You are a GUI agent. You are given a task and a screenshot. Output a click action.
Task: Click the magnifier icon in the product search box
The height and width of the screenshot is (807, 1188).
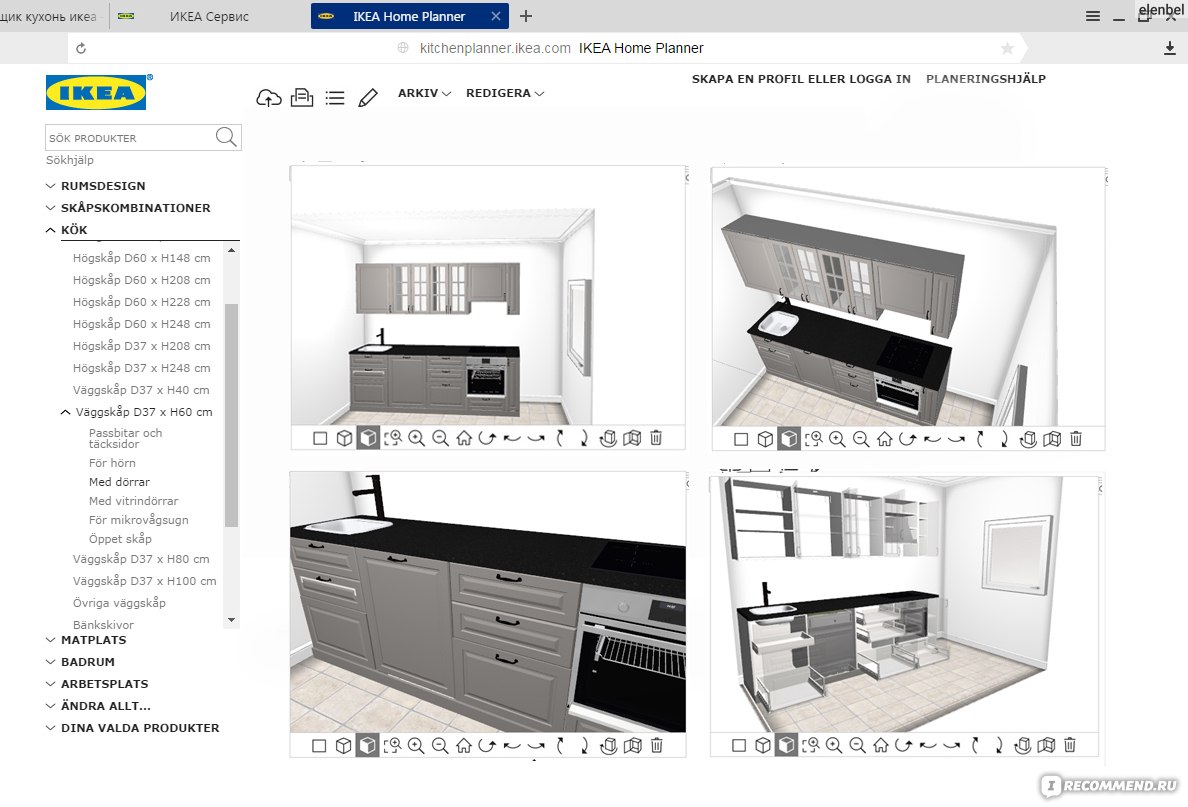tap(226, 137)
